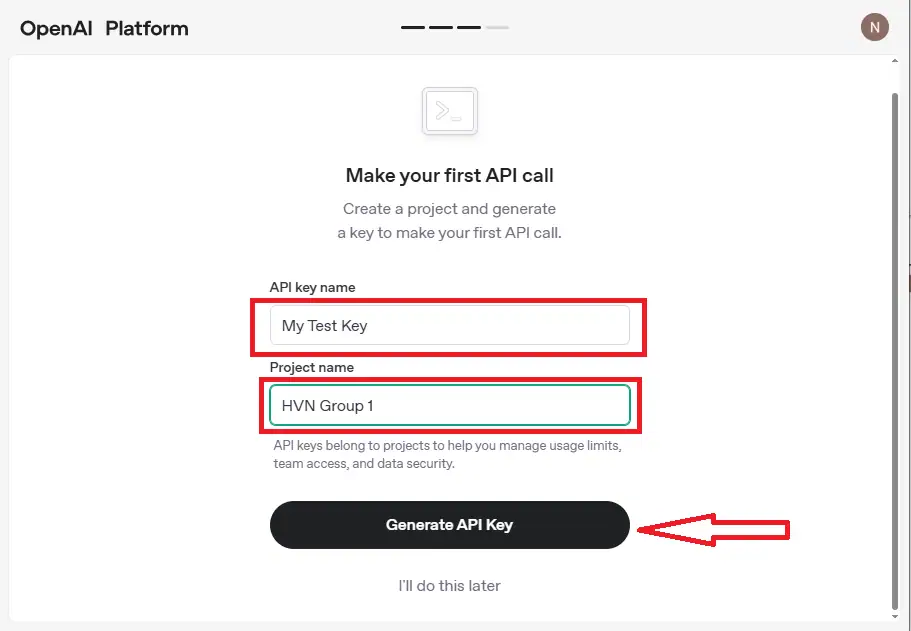Select the third onboarding progress step
This screenshot has height=631, width=911.
pos(469,28)
